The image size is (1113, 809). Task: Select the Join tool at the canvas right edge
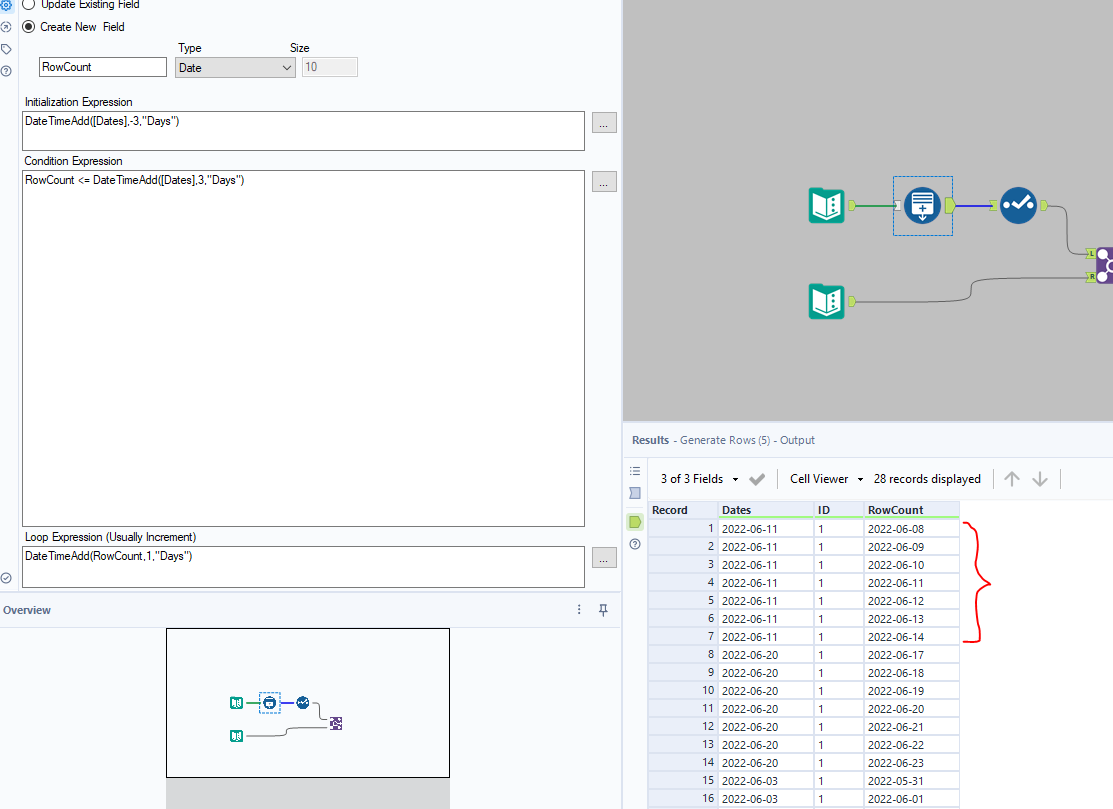(x=1105, y=264)
